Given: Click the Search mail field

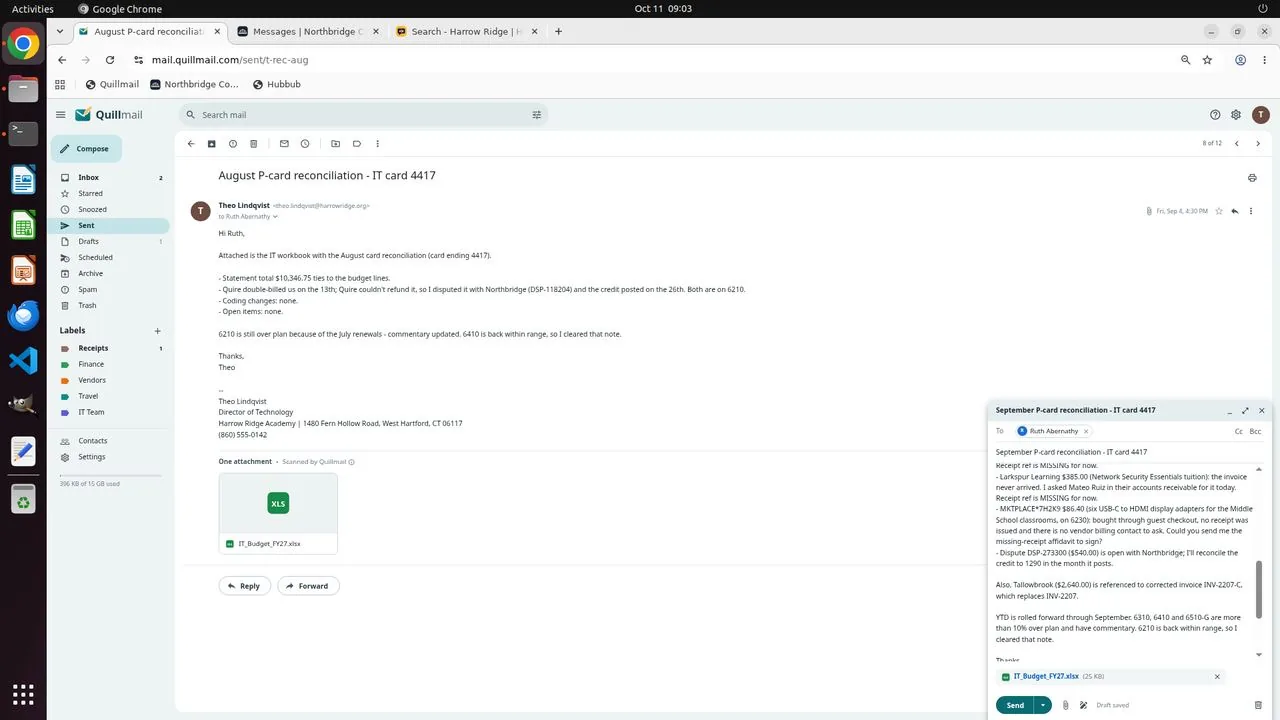Looking at the screenshot, I should (x=363, y=115).
